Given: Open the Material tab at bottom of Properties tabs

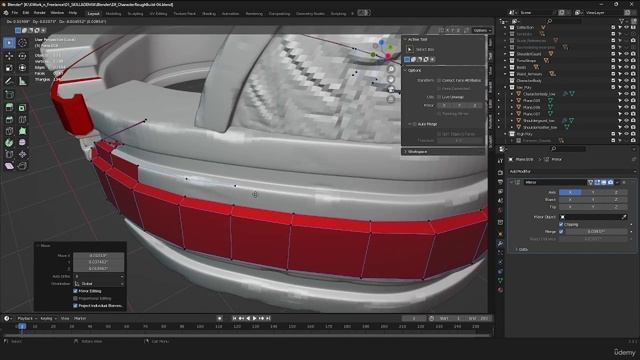Looking at the screenshot, I should [500, 290].
